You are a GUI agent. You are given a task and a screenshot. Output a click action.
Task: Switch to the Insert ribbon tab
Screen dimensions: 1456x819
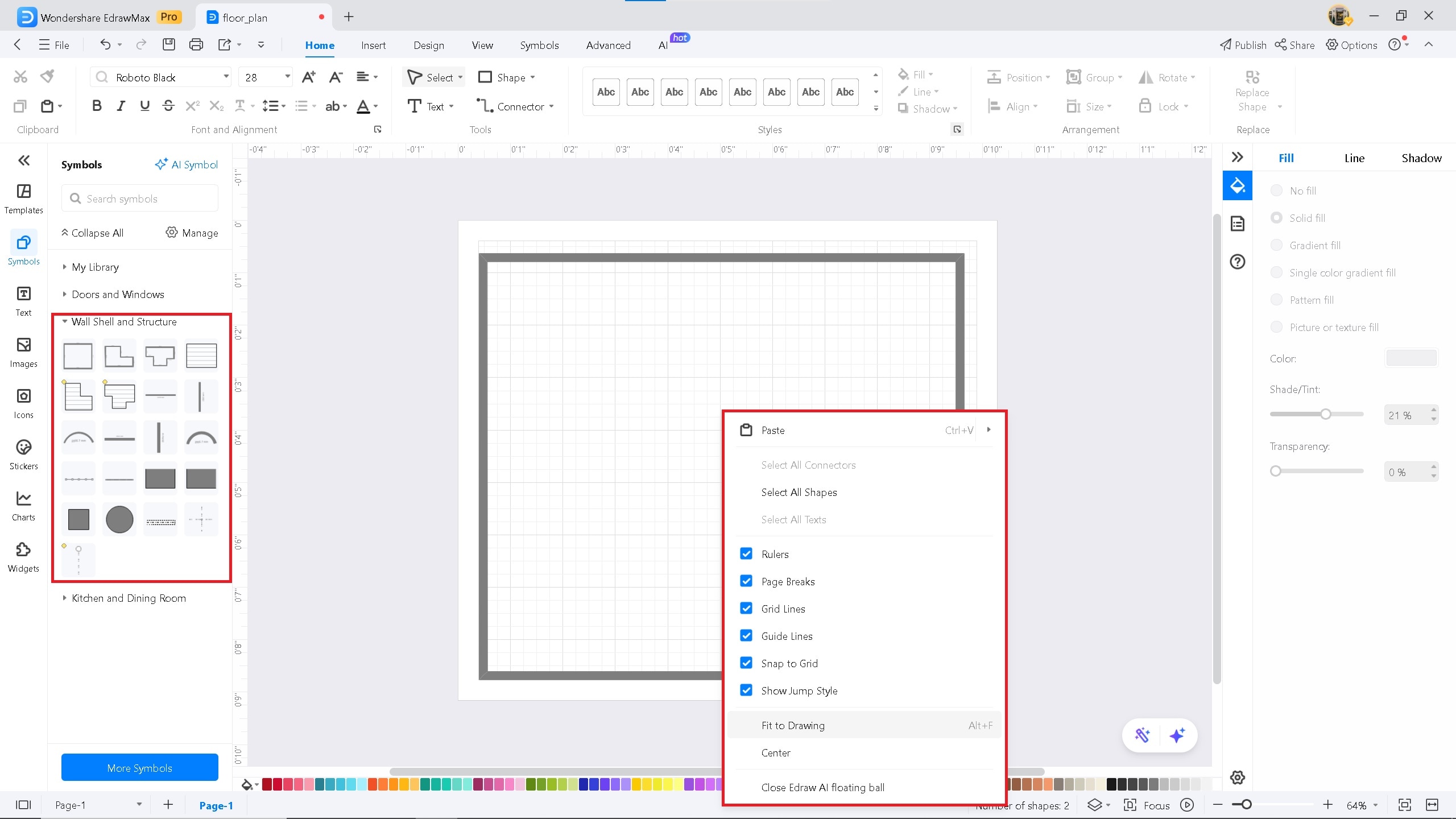tap(373, 45)
